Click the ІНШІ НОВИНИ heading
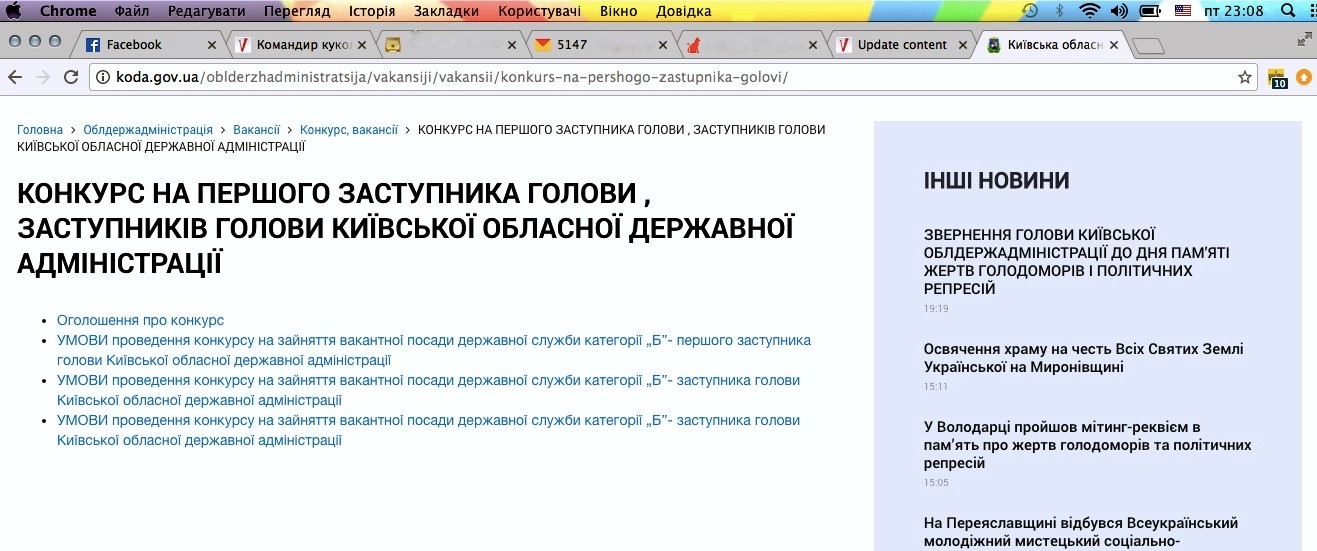Screen dimensions: 1317x551 click(x=996, y=181)
